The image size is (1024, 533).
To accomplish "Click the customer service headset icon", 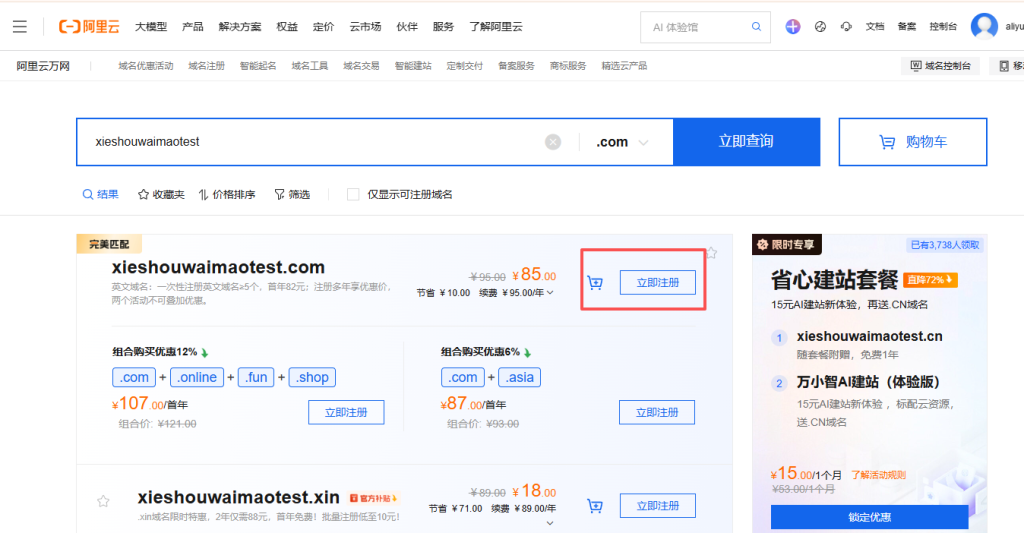I will 847,27.
